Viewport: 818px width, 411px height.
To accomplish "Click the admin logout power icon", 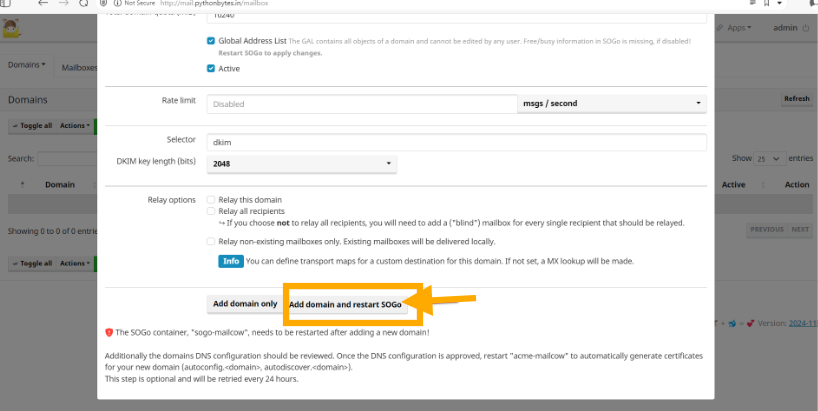I will tap(807, 28).
